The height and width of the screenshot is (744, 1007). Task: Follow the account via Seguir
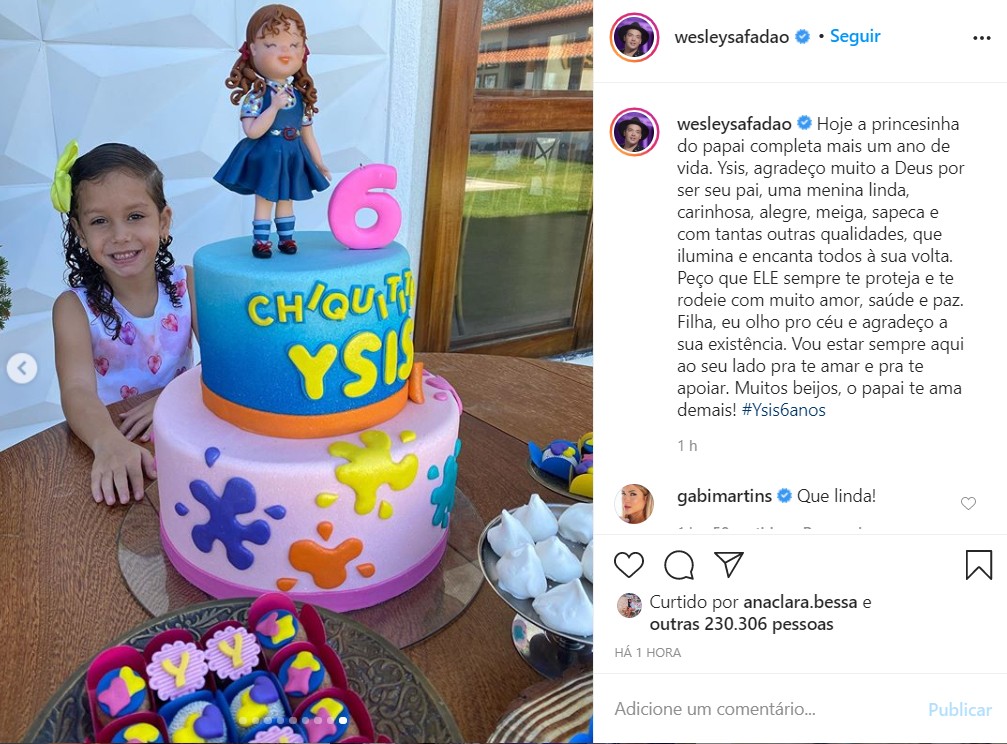tap(855, 36)
